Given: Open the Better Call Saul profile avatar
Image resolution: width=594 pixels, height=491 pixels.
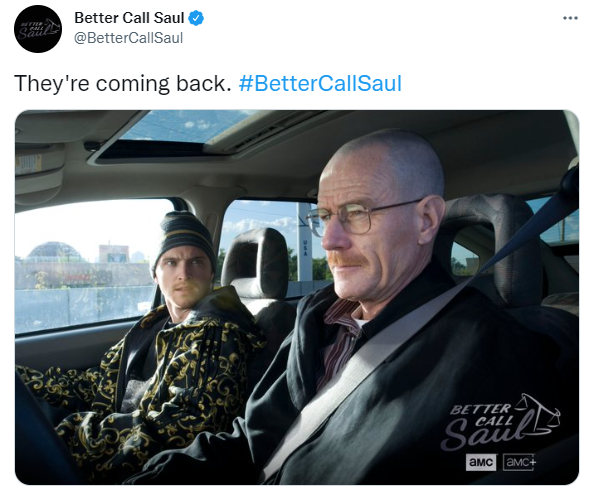Looking at the screenshot, I should (38, 29).
